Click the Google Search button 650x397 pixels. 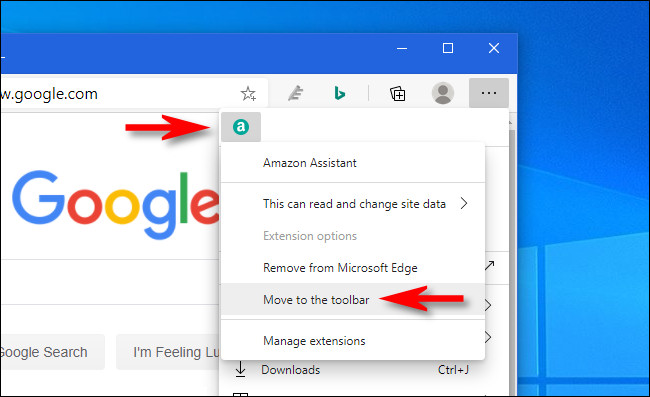[x=52, y=352]
